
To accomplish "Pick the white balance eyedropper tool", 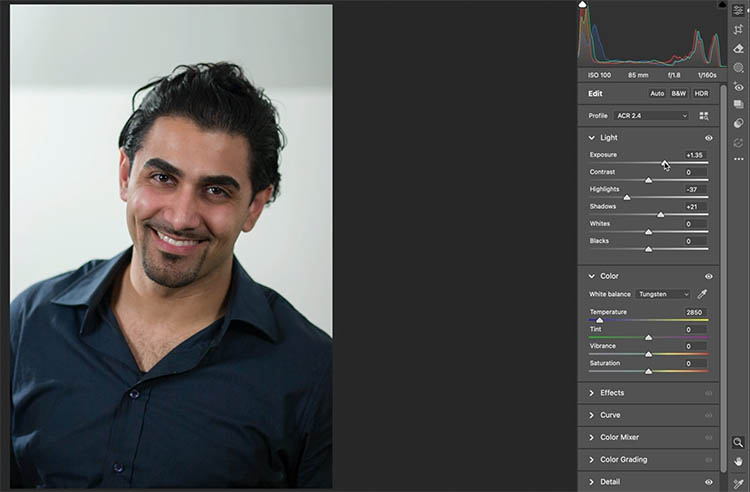I will (702, 294).
